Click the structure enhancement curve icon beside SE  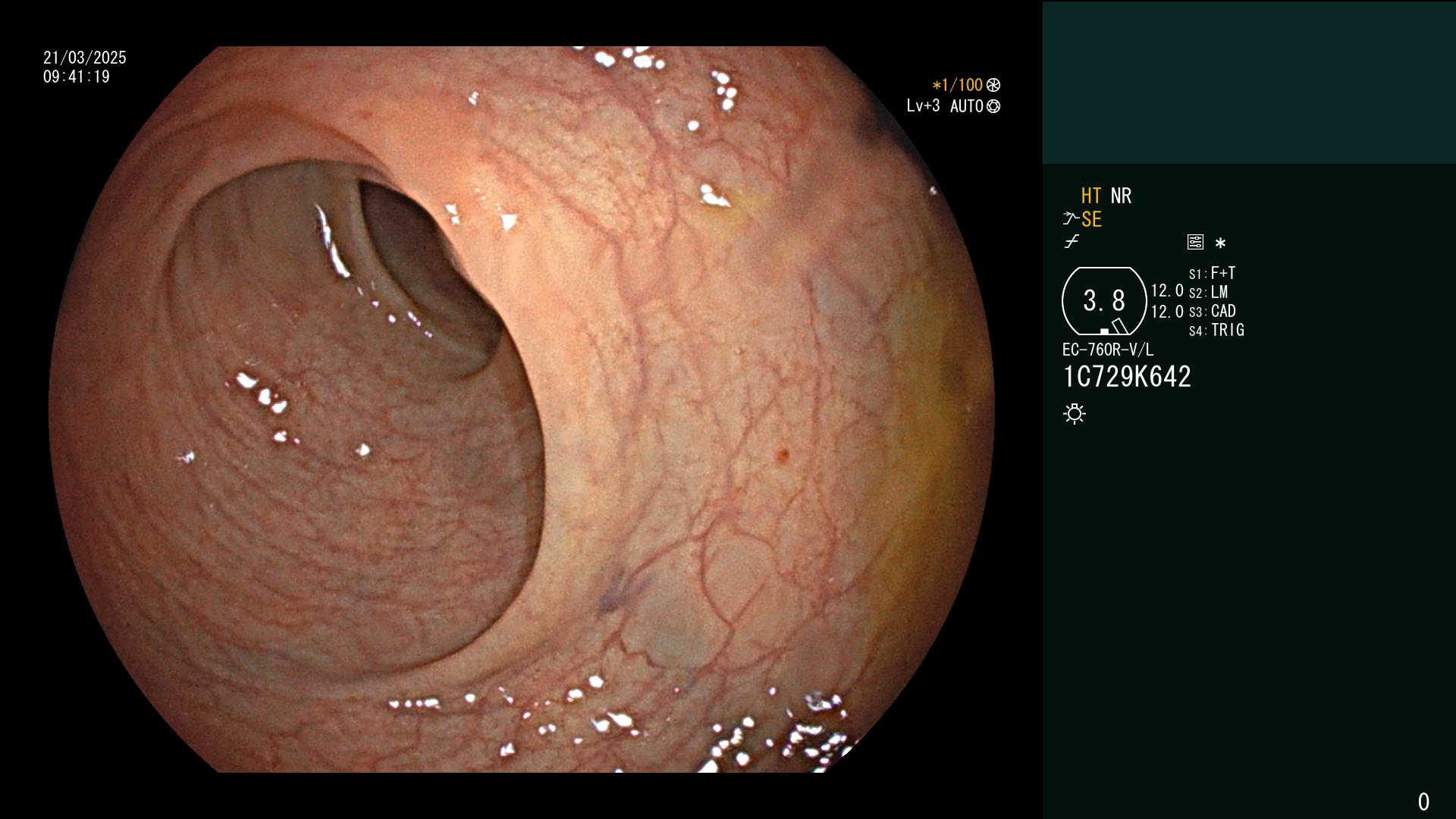[x=1071, y=219]
